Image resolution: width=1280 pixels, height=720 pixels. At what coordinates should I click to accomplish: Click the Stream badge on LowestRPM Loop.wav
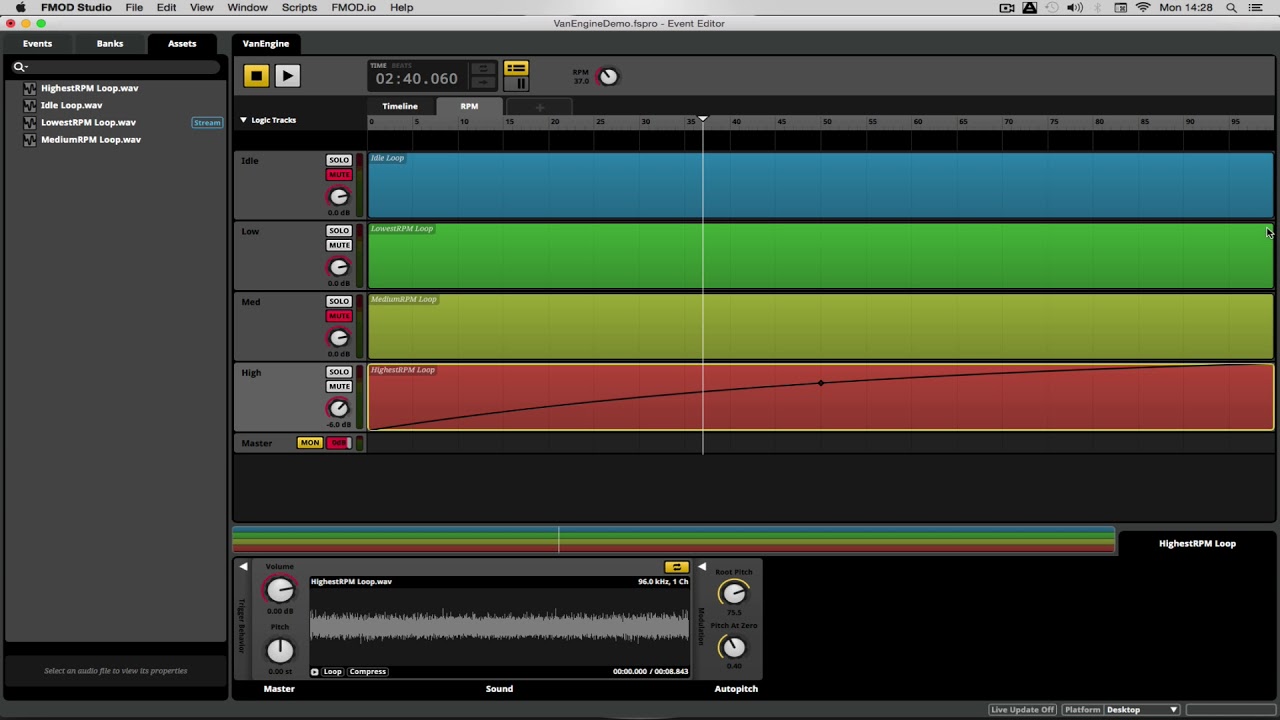tap(207, 123)
